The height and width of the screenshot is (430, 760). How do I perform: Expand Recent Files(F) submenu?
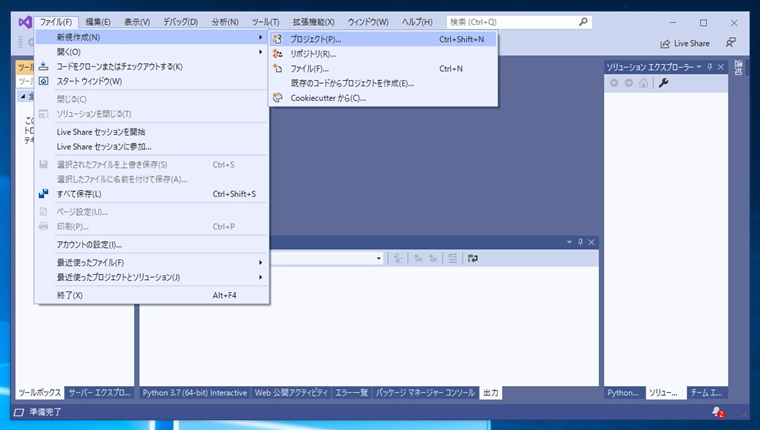click(151, 263)
